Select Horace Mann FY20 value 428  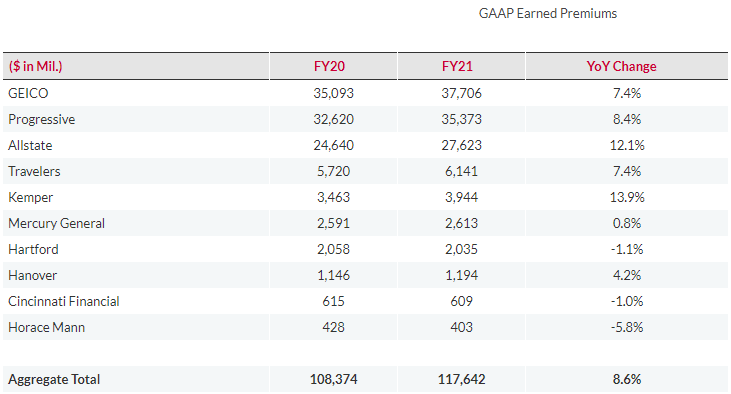333,328
